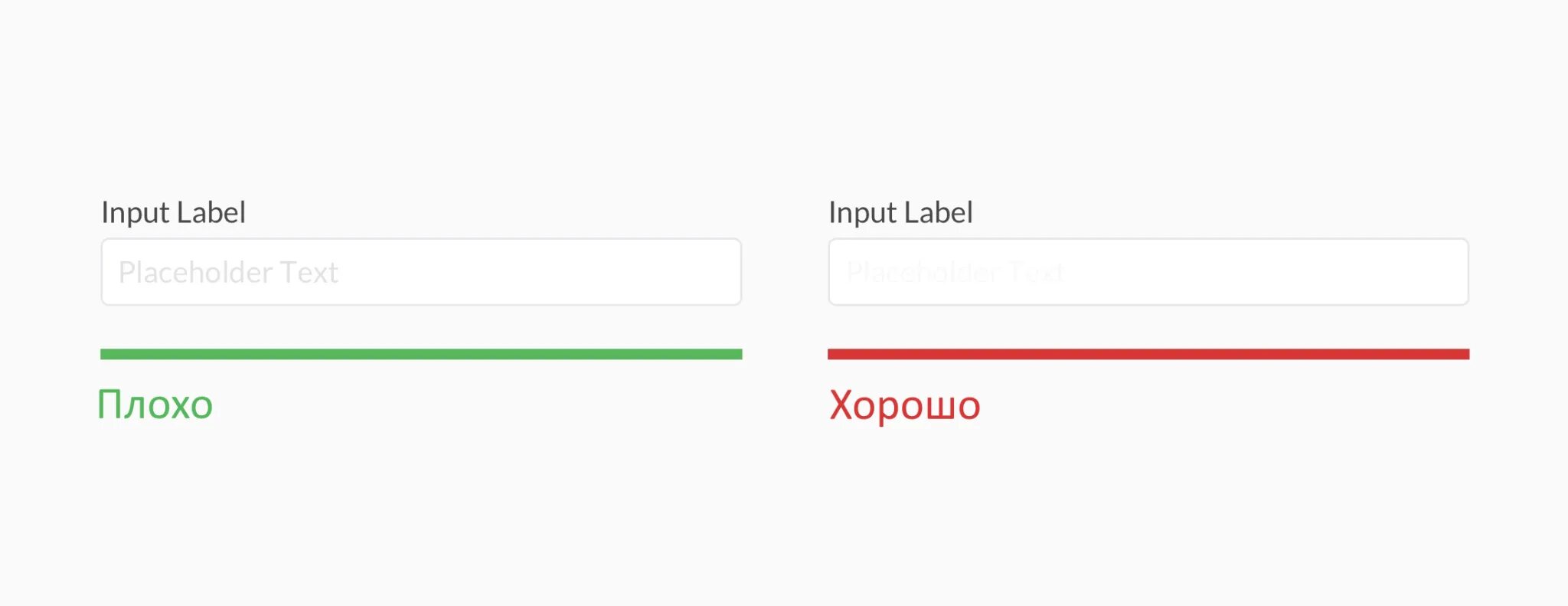Click the green "Плохо" caption
This screenshot has width=1568, height=606.
155,405
